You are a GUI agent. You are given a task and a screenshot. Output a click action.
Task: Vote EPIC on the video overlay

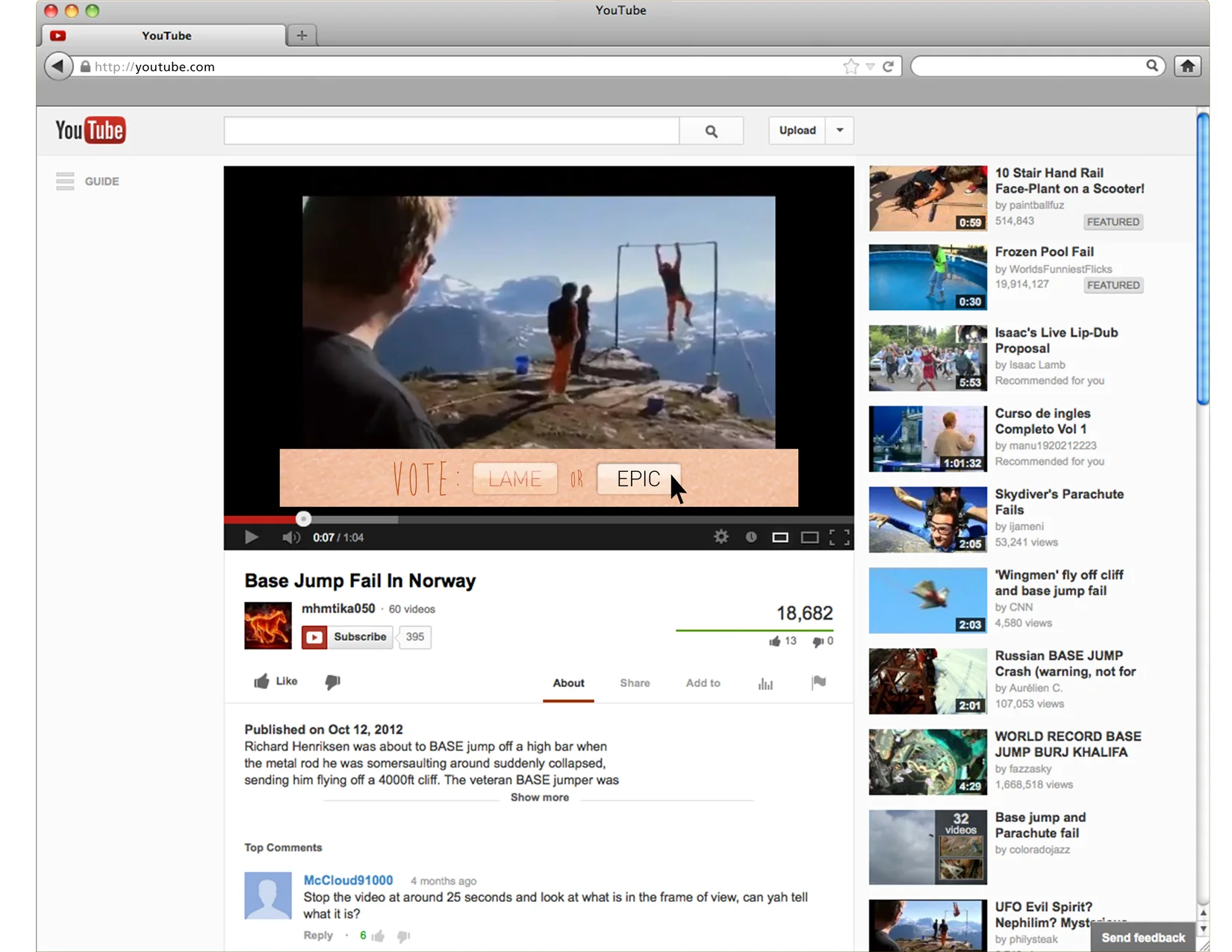pyautogui.click(x=638, y=479)
